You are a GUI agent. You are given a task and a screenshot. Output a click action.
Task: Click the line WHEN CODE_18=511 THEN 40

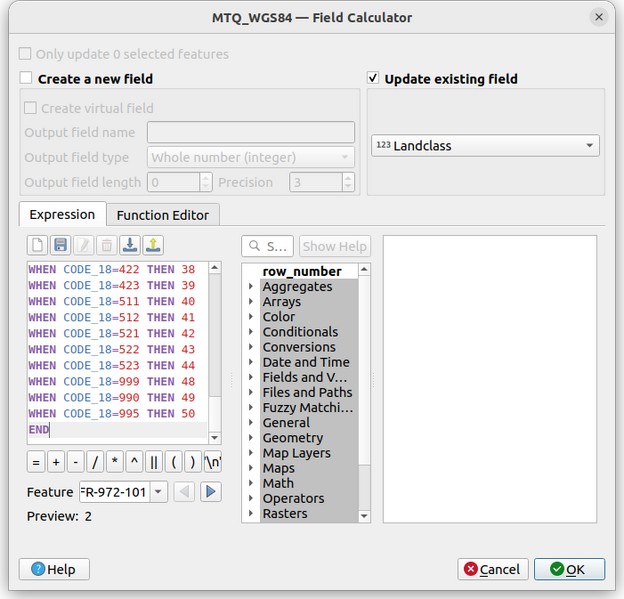[x=112, y=301]
